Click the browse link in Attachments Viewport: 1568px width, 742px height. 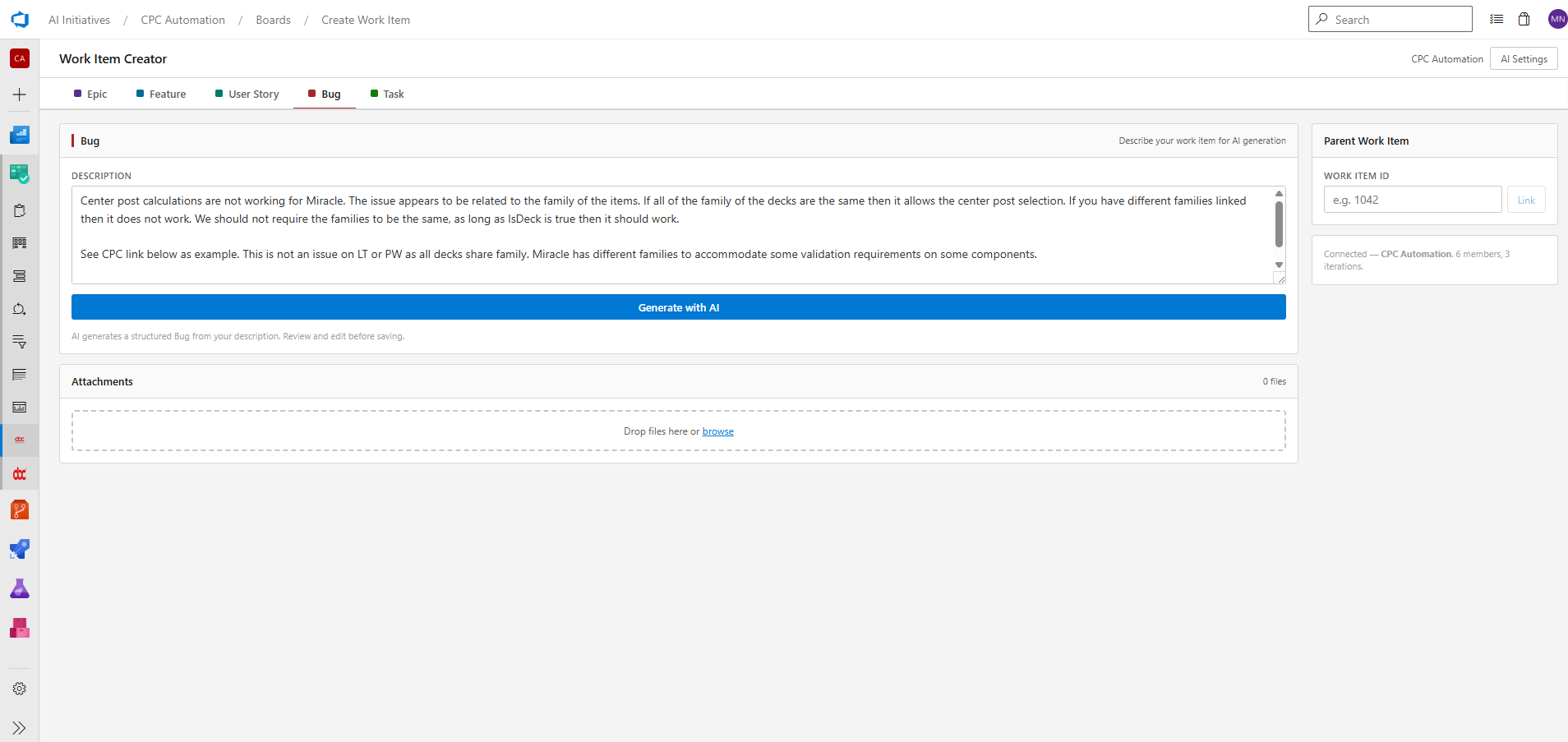(717, 431)
